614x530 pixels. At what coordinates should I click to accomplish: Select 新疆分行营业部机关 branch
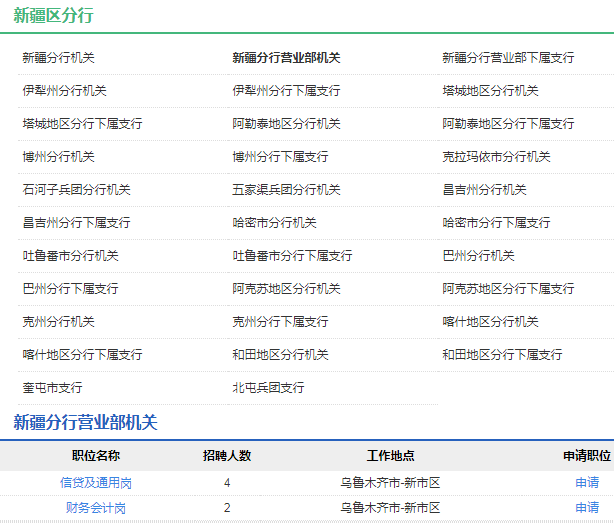click(286, 58)
